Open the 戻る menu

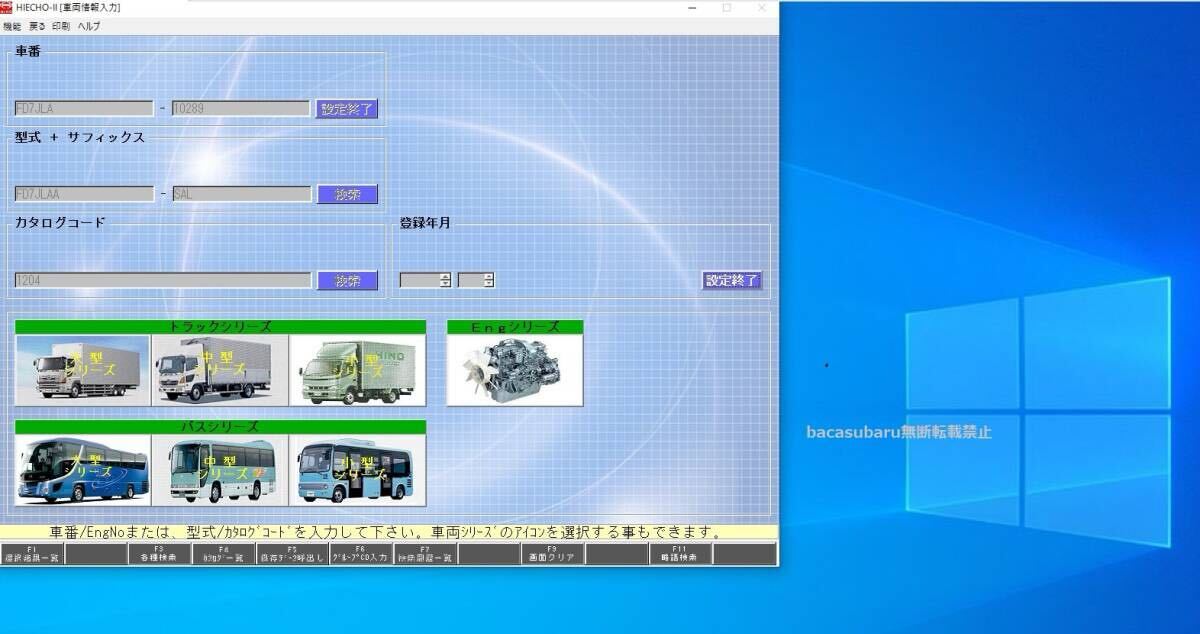click(37, 26)
